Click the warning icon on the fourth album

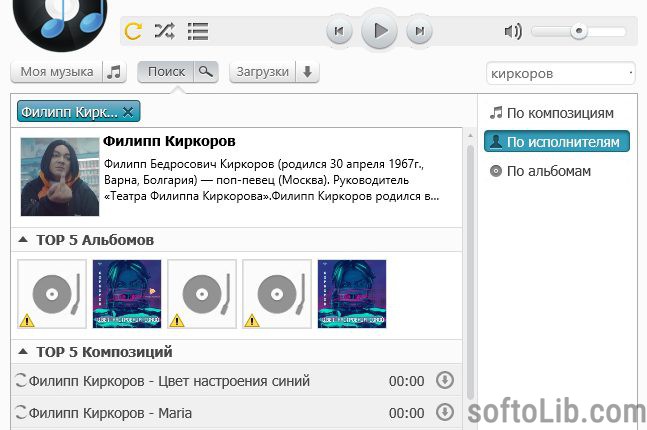252,320
